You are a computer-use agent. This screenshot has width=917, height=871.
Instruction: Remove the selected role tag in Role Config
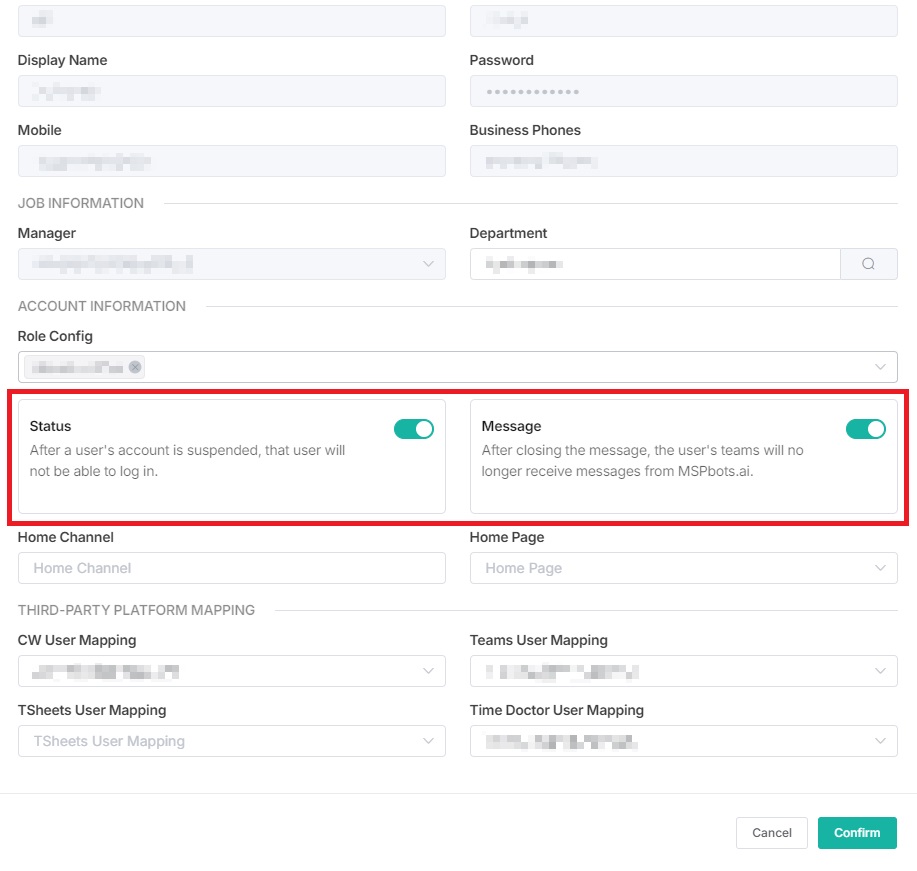coord(135,367)
